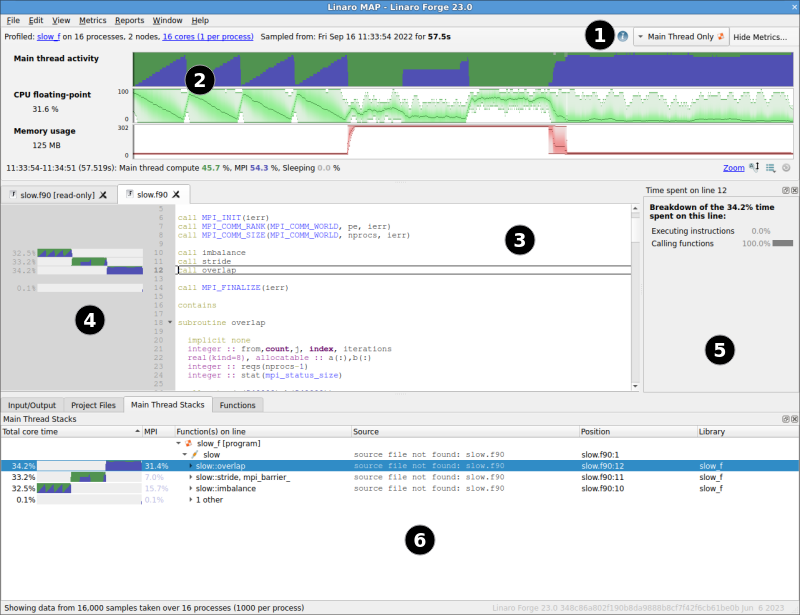Click the slow_f program icon in the tree

point(189,444)
